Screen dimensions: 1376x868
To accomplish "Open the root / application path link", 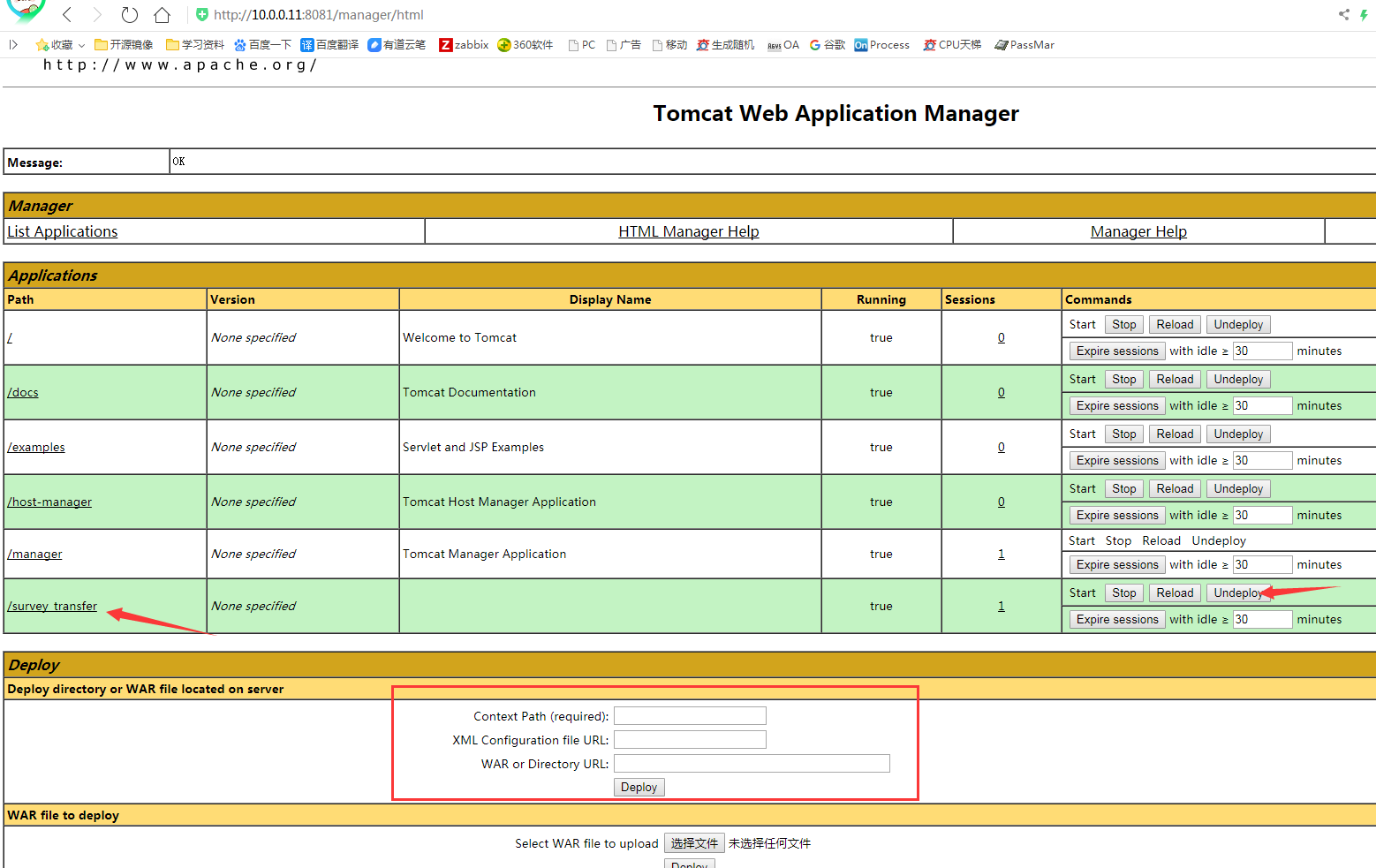I will click(x=10, y=337).
